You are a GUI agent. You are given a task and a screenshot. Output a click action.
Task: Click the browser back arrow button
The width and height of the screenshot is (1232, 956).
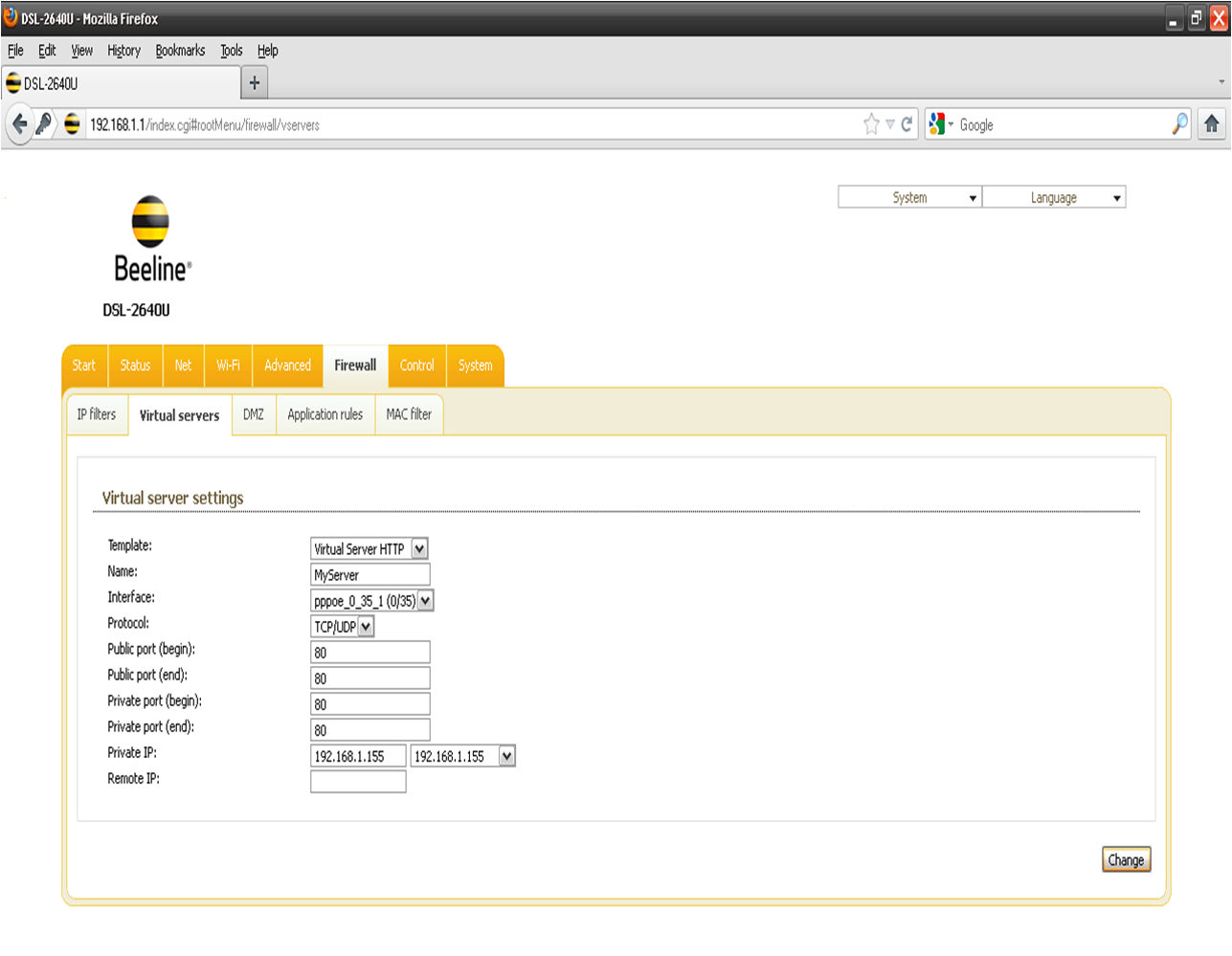19,124
